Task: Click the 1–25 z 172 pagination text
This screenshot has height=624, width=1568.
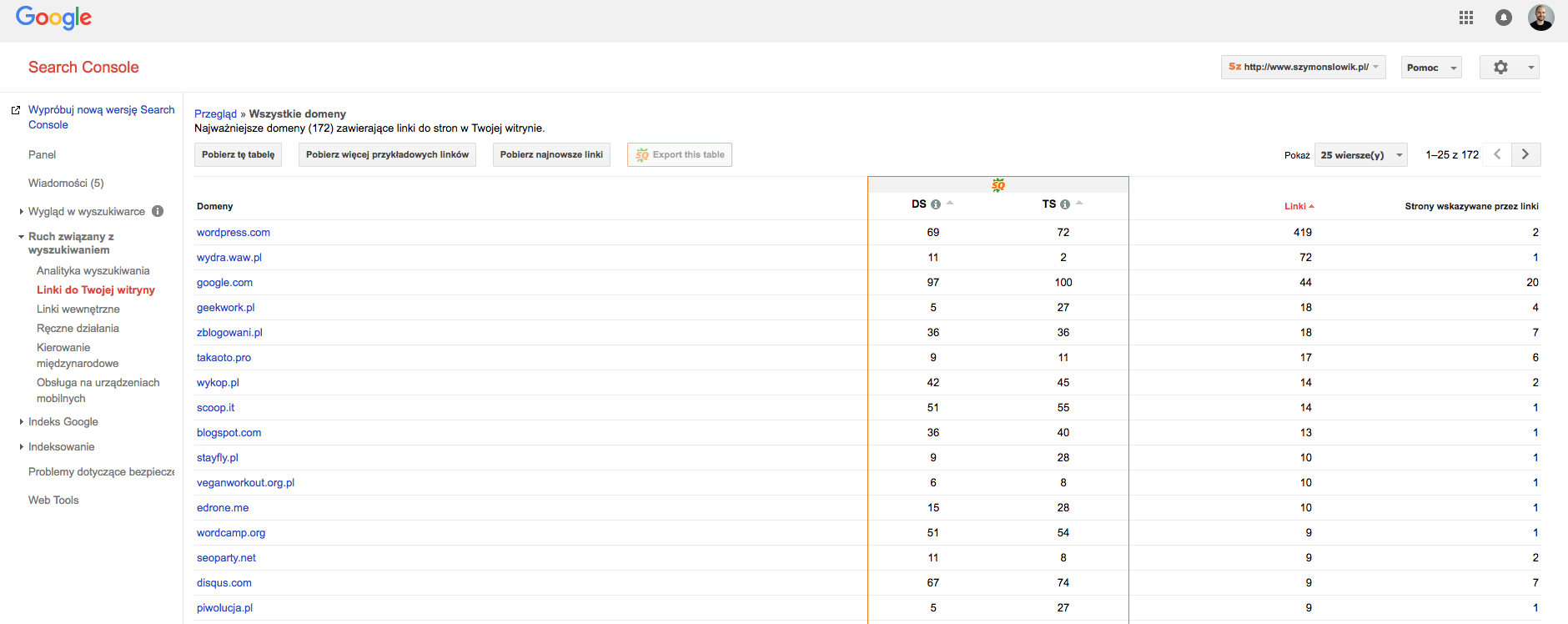Action: [x=1452, y=154]
